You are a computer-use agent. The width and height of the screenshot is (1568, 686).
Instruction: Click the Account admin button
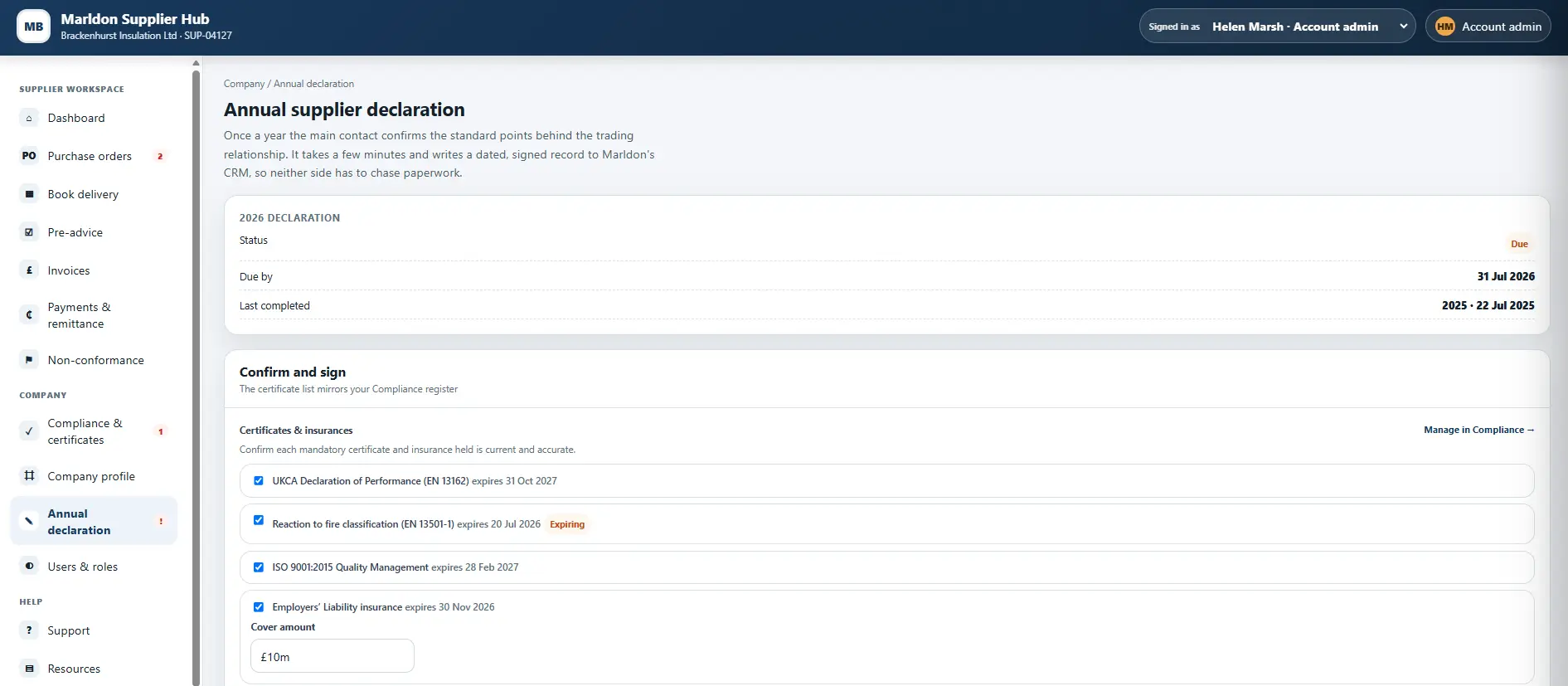tap(1488, 27)
